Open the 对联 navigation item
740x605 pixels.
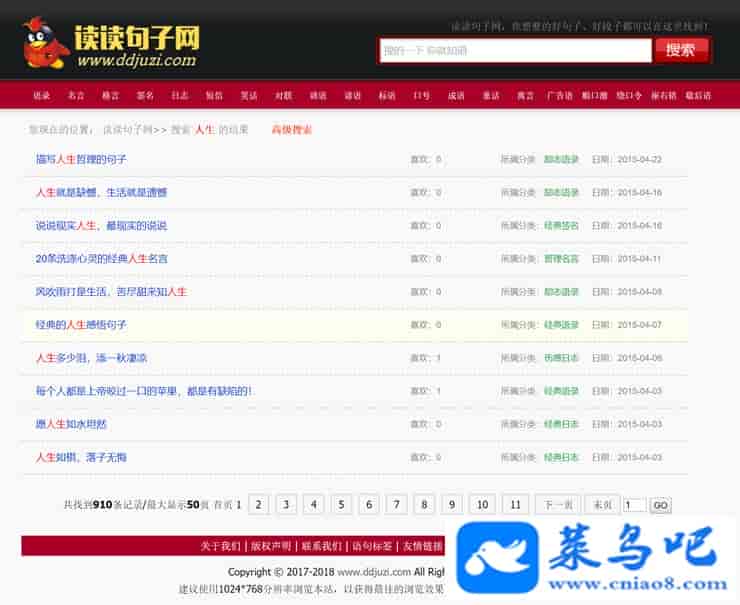point(284,96)
